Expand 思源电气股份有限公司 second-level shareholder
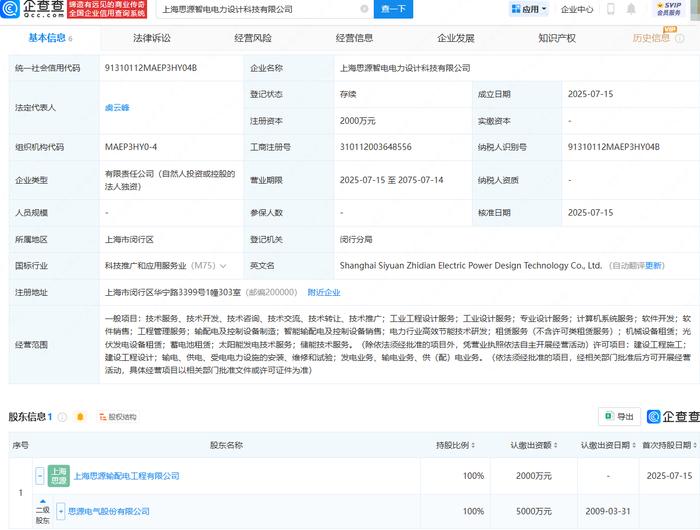 tap(61, 511)
